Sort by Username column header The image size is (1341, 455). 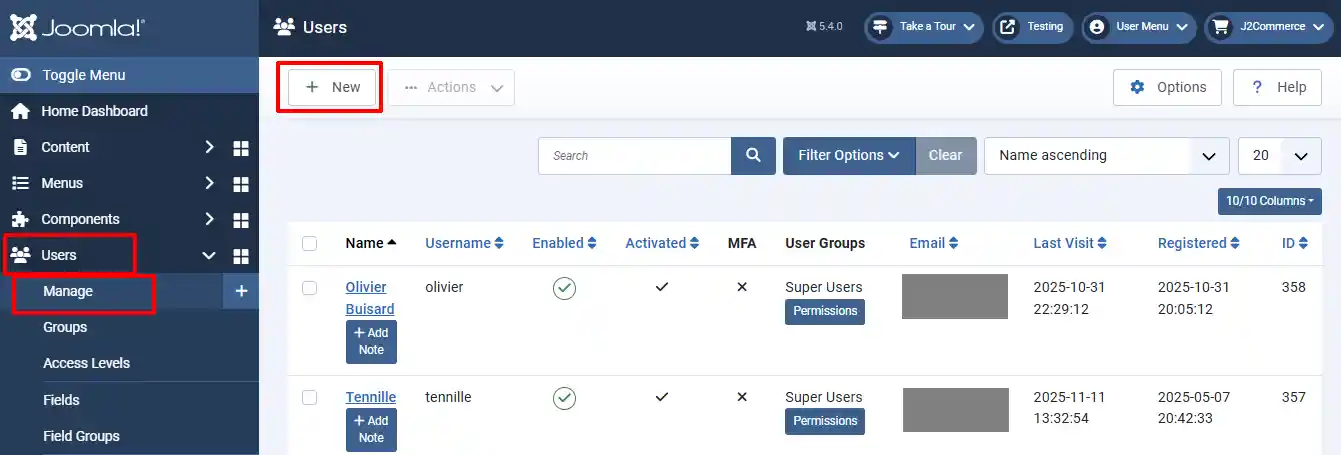tap(464, 243)
